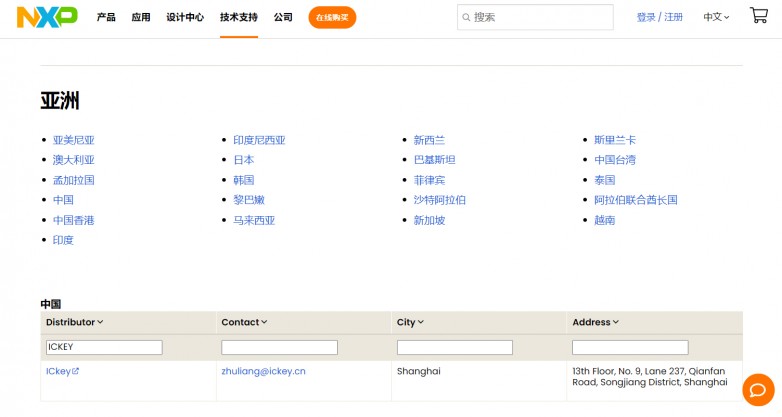The image size is (782, 417).
Task: Click the search magnifier icon
Action: pos(466,17)
